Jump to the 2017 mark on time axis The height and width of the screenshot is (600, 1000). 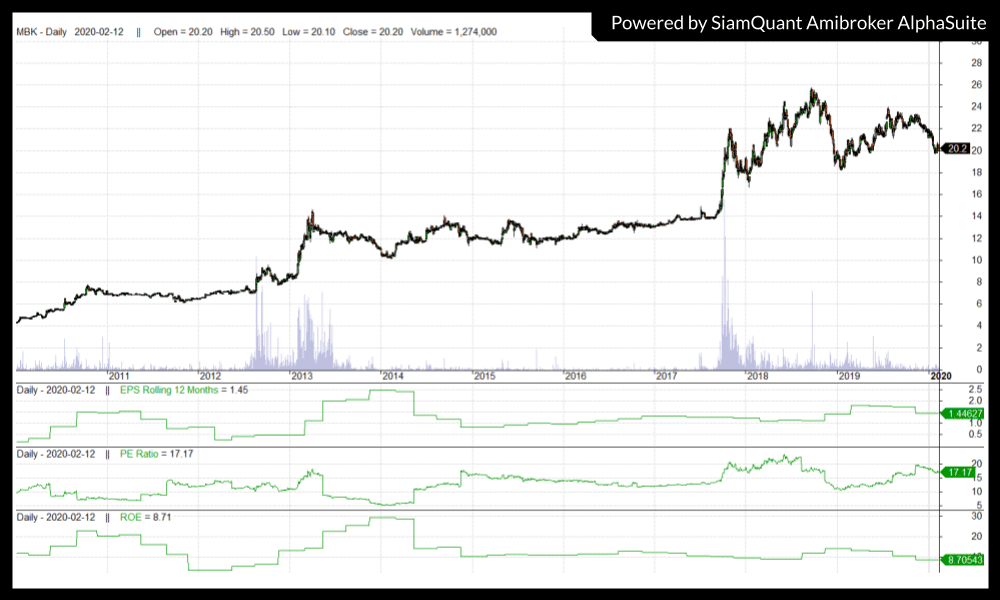(667, 376)
